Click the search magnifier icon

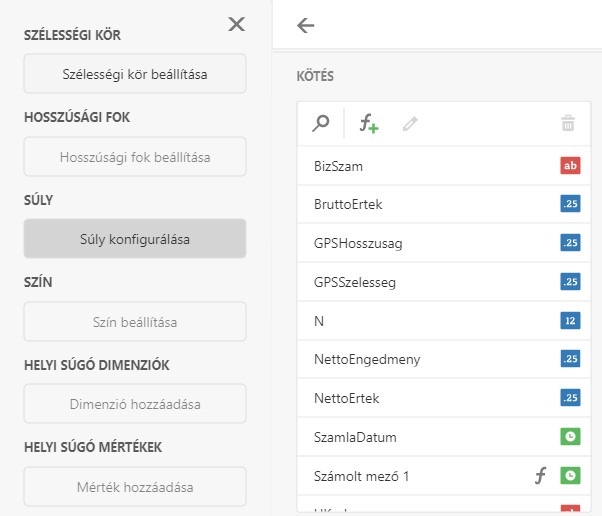pyautogui.click(x=321, y=124)
